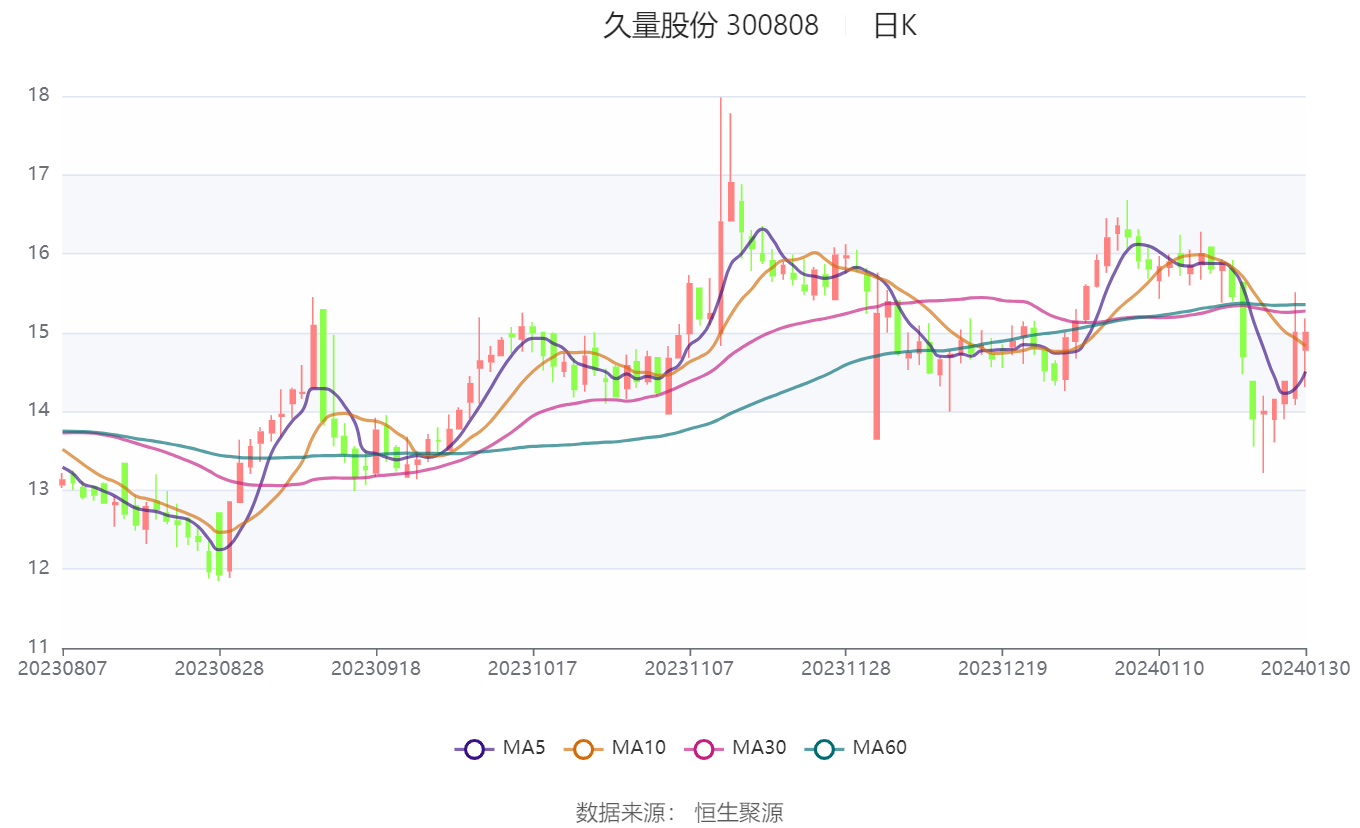Click the x-axis date label 20230828
This screenshot has height=828, width=1360.
(219, 668)
